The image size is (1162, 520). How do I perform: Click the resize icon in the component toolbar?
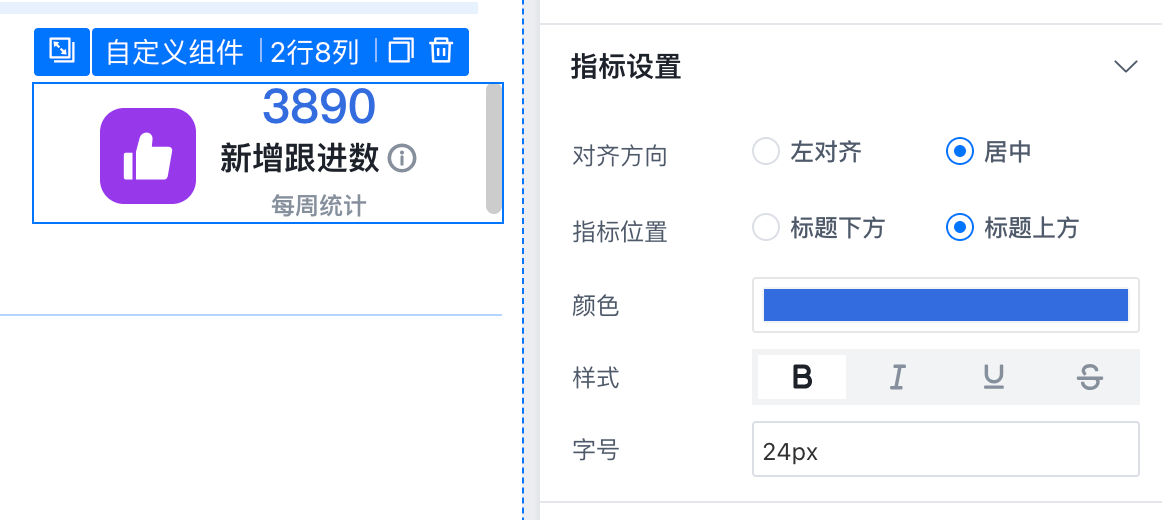(x=62, y=50)
